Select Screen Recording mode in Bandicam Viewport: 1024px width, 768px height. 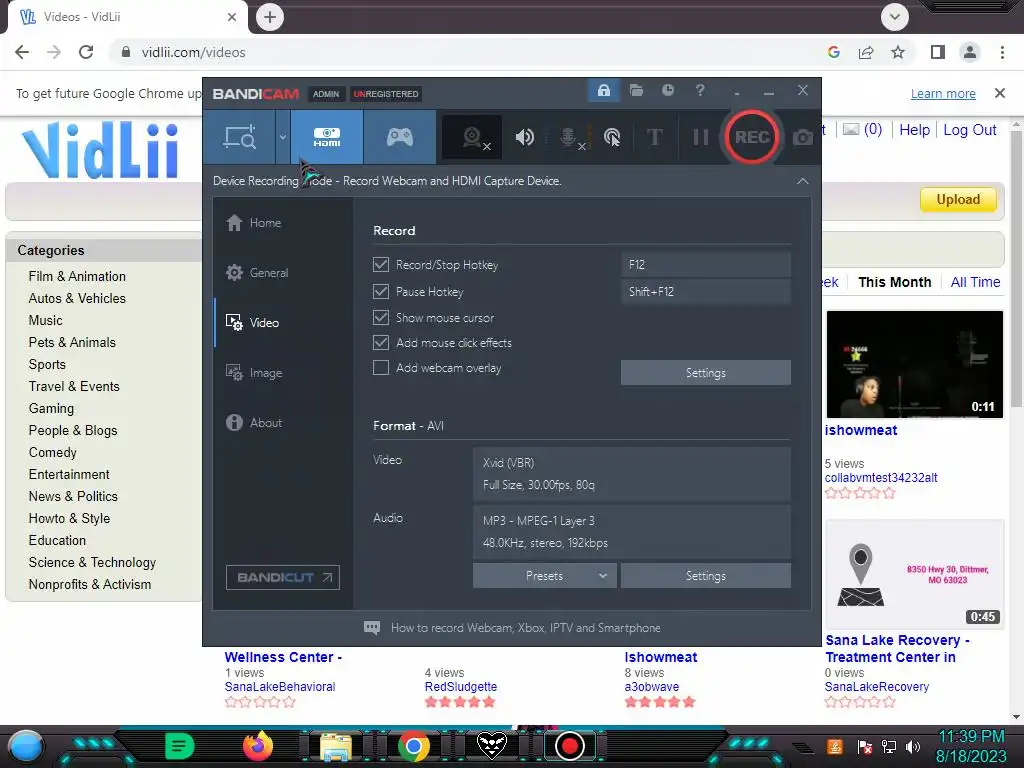(x=240, y=137)
